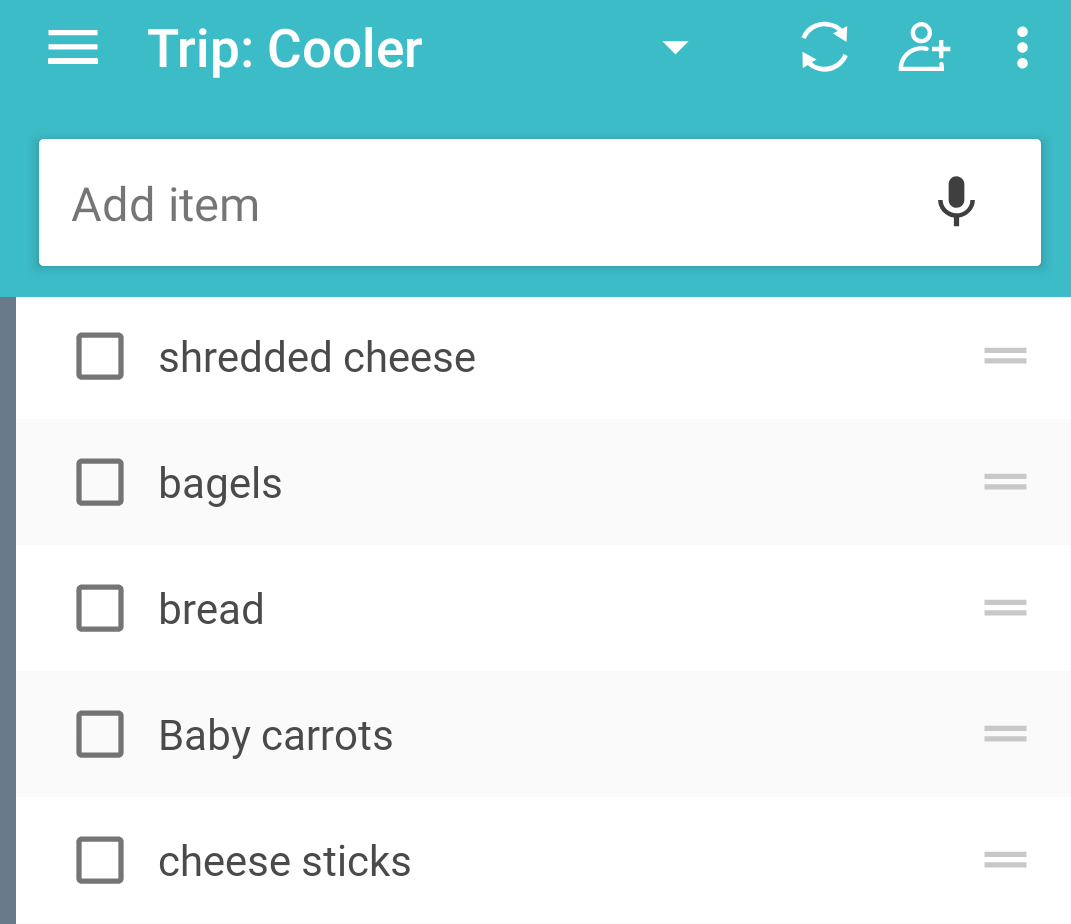Viewport: 1071px width, 924px height.
Task: Toggle the cheese sticks checkbox
Action: 100,860
